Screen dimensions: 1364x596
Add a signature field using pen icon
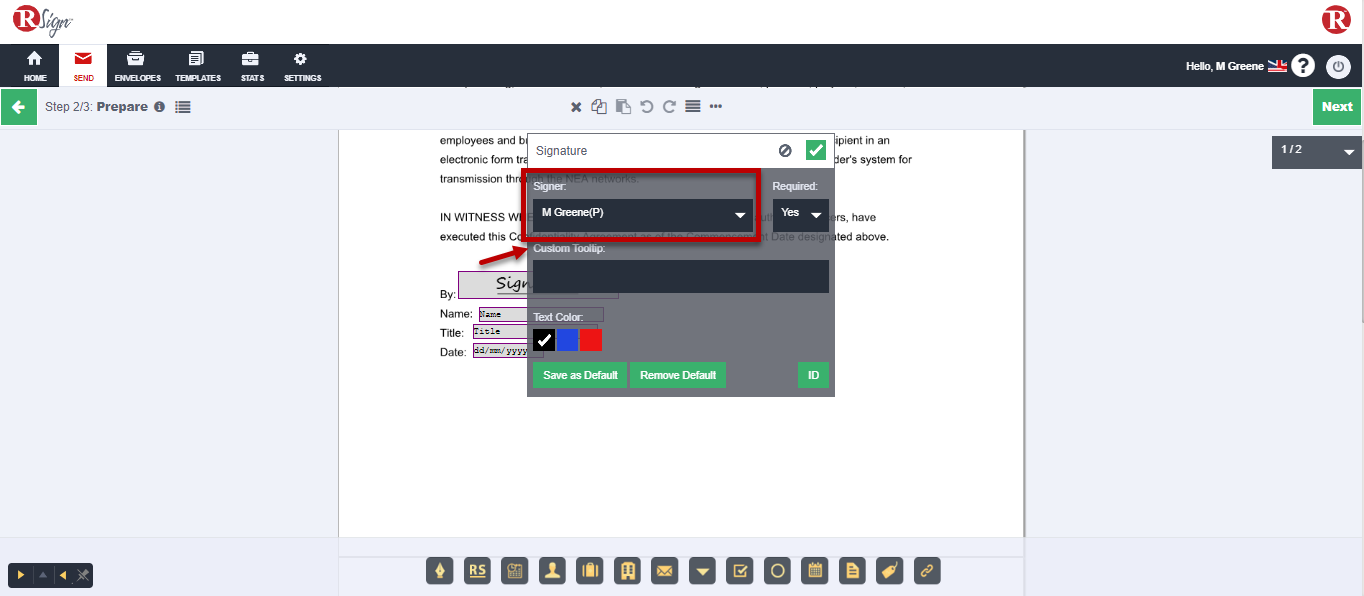tap(440, 571)
